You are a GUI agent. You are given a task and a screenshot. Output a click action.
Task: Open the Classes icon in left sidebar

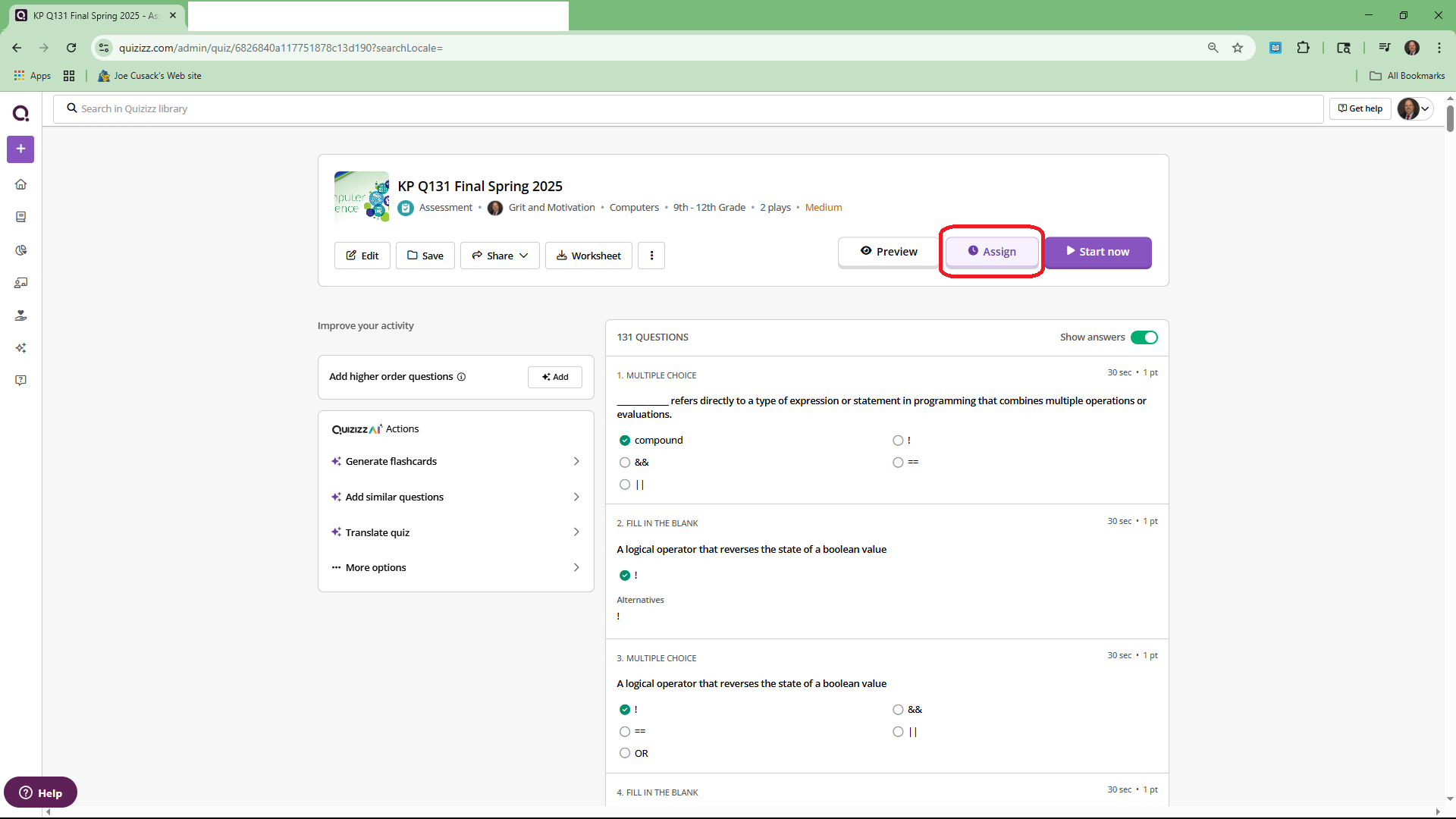pos(20,283)
